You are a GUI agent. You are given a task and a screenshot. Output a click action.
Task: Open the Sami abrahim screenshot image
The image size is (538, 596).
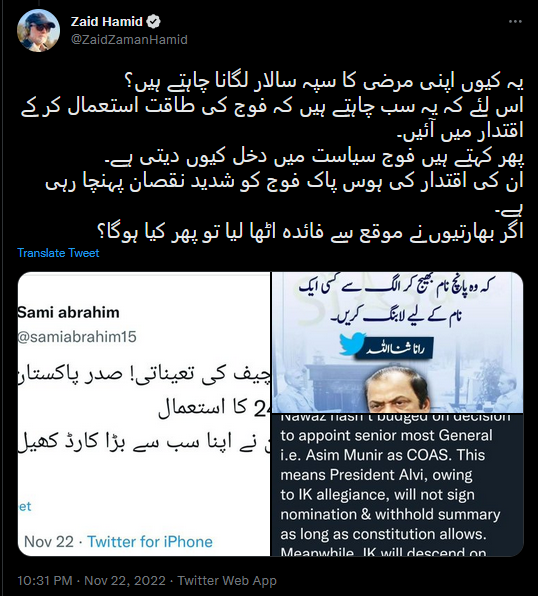pyautogui.click(x=144, y=414)
